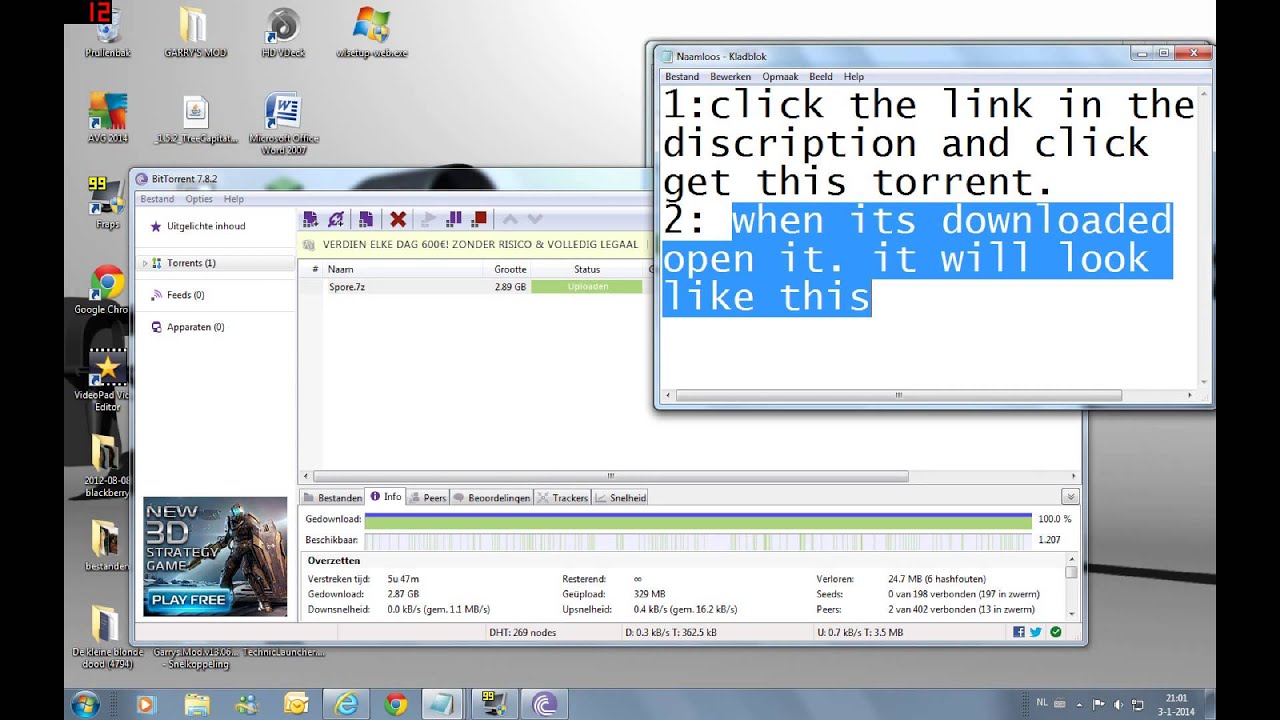Select the Info tab
The height and width of the screenshot is (720, 1280).
click(385, 497)
